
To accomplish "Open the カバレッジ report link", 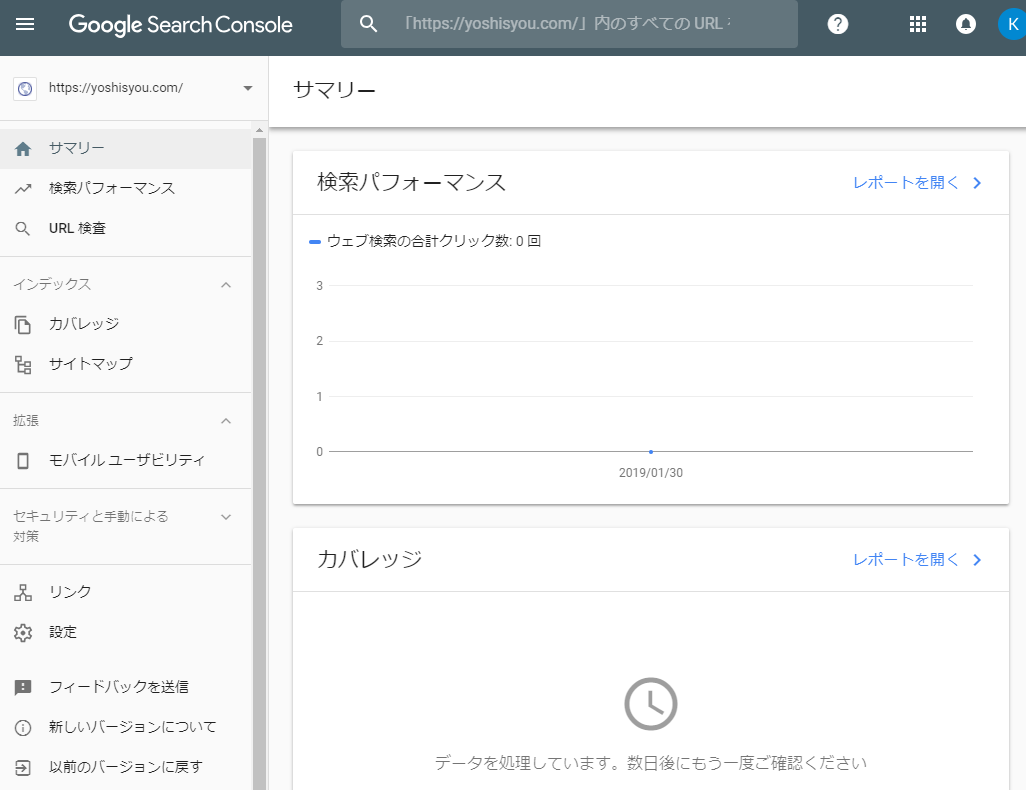I will (x=917, y=559).
